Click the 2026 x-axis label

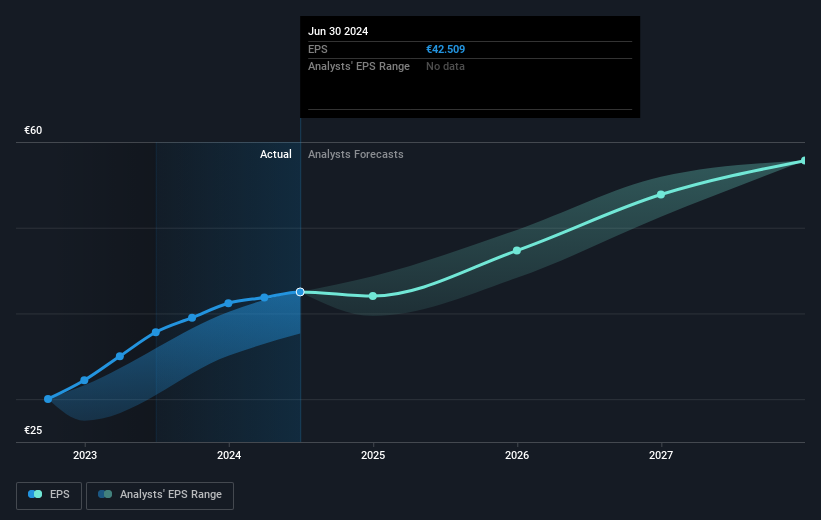(x=517, y=455)
